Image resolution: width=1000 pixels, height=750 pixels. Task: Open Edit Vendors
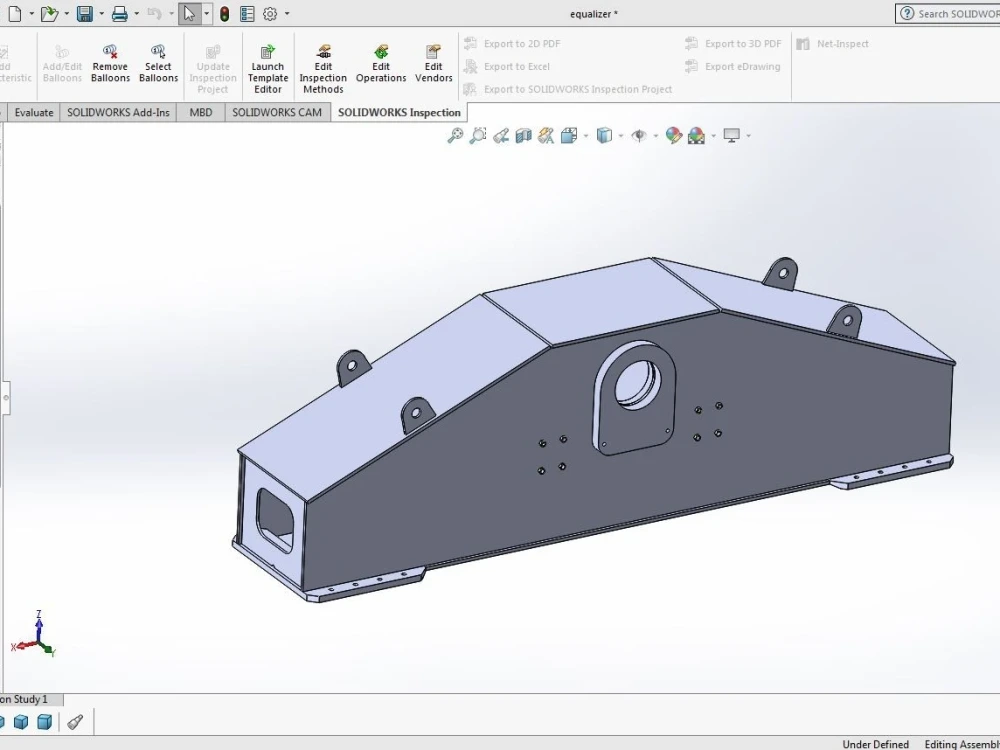pyautogui.click(x=434, y=64)
